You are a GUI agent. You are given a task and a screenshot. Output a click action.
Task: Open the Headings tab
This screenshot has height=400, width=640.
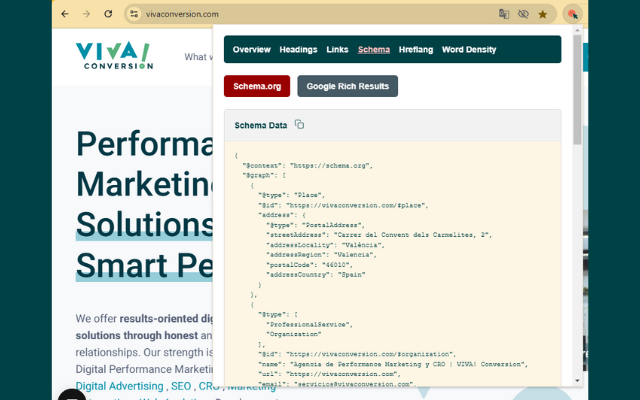pos(298,49)
